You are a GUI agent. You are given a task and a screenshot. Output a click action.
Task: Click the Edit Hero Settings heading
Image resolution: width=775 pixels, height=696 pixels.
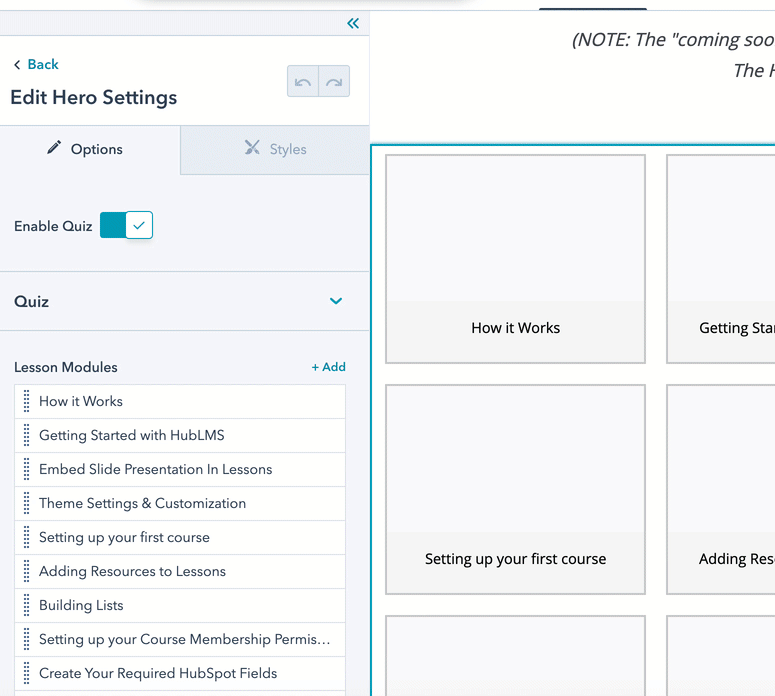[93, 97]
